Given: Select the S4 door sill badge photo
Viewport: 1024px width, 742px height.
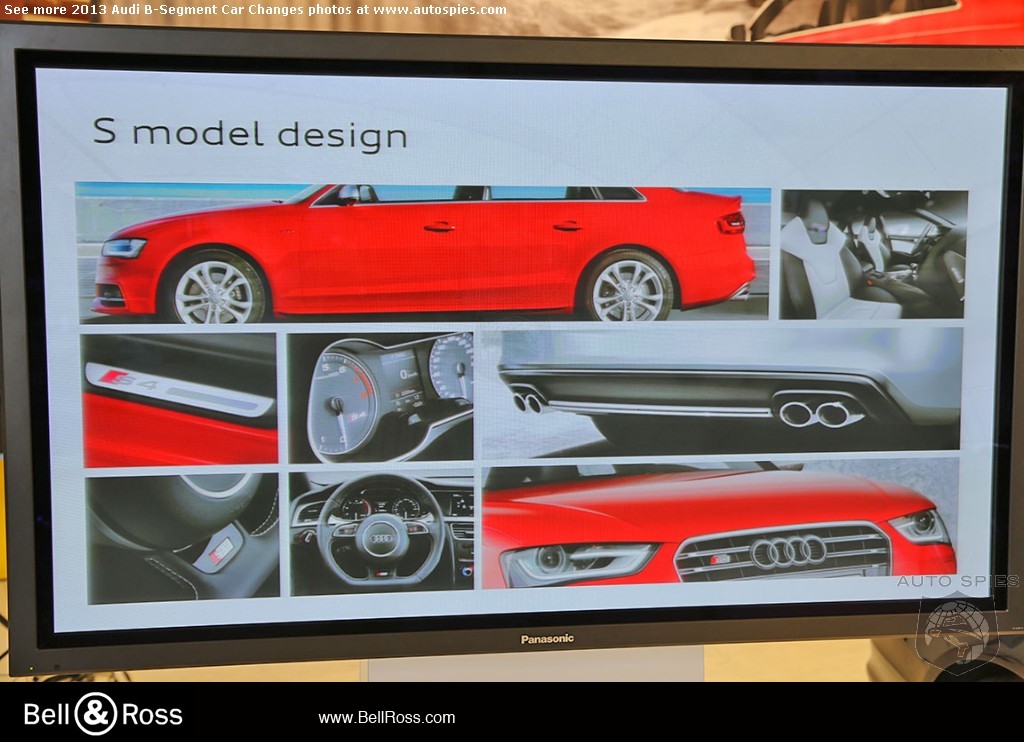Looking at the screenshot, I should pyautogui.click(x=180, y=400).
